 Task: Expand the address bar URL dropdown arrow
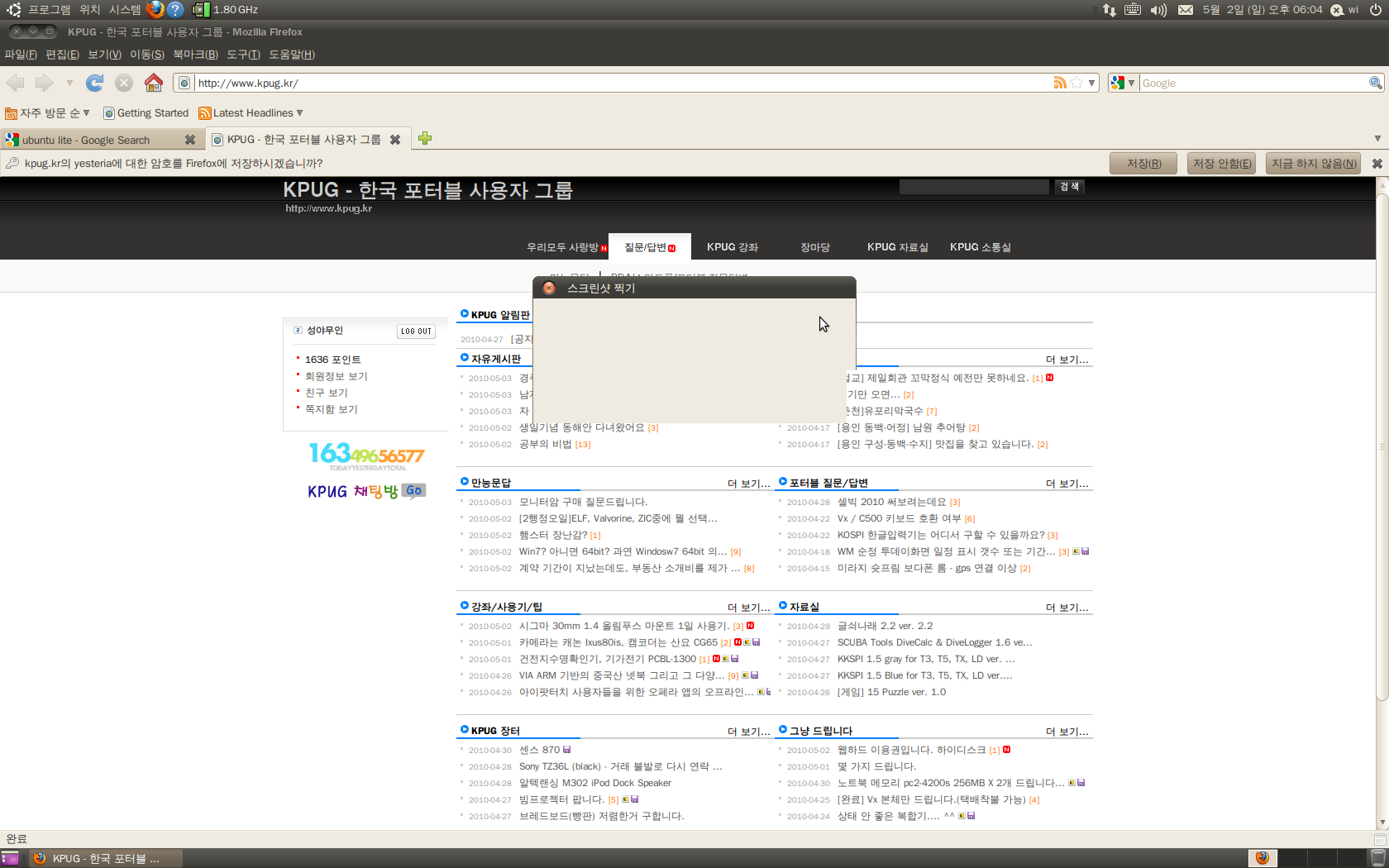tap(1092, 83)
